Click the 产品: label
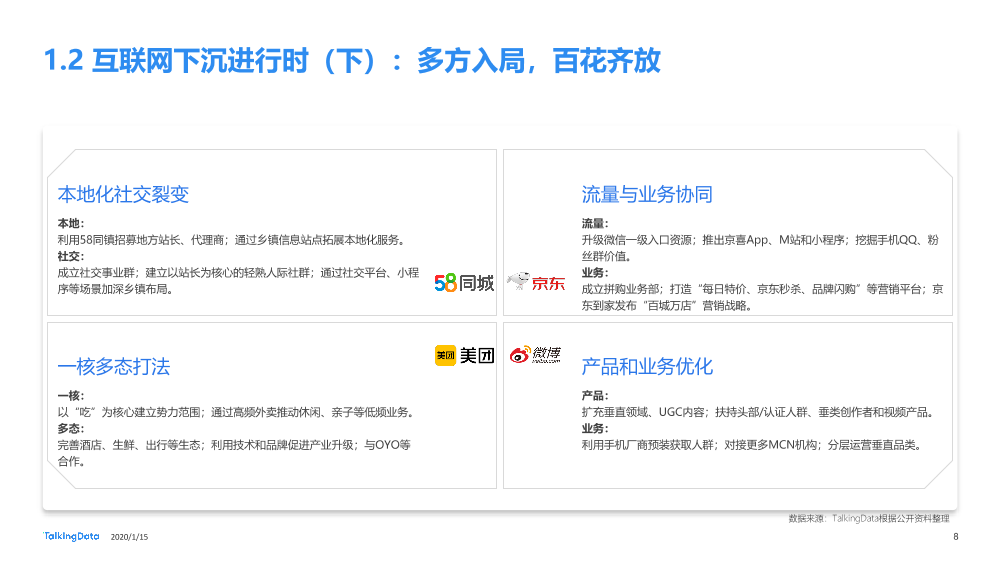 coord(595,395)
